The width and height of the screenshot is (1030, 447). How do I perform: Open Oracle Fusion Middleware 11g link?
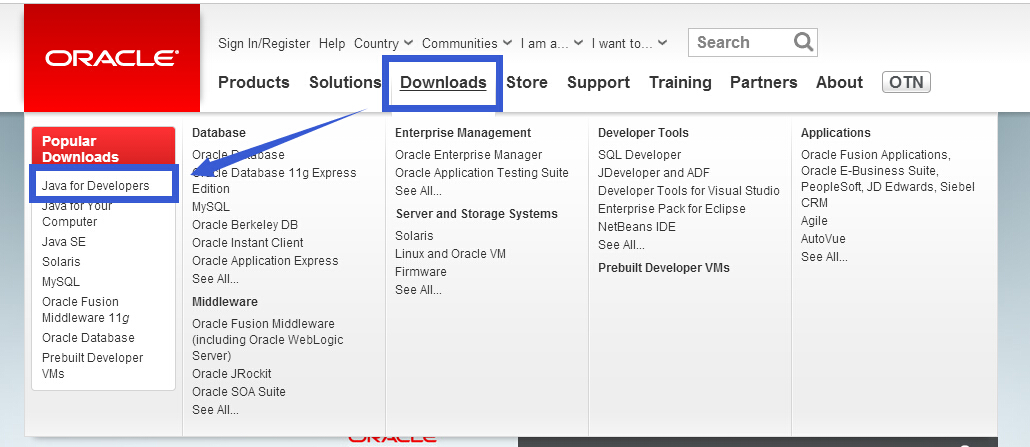[x=85, y=310]
